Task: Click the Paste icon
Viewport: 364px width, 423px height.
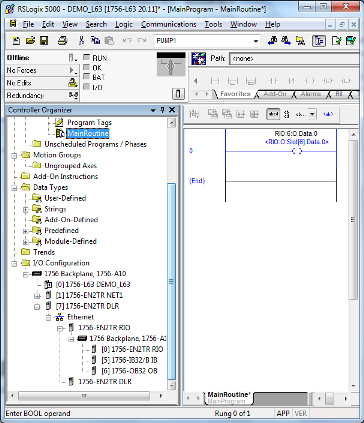Action: click(x=109, y=41)
